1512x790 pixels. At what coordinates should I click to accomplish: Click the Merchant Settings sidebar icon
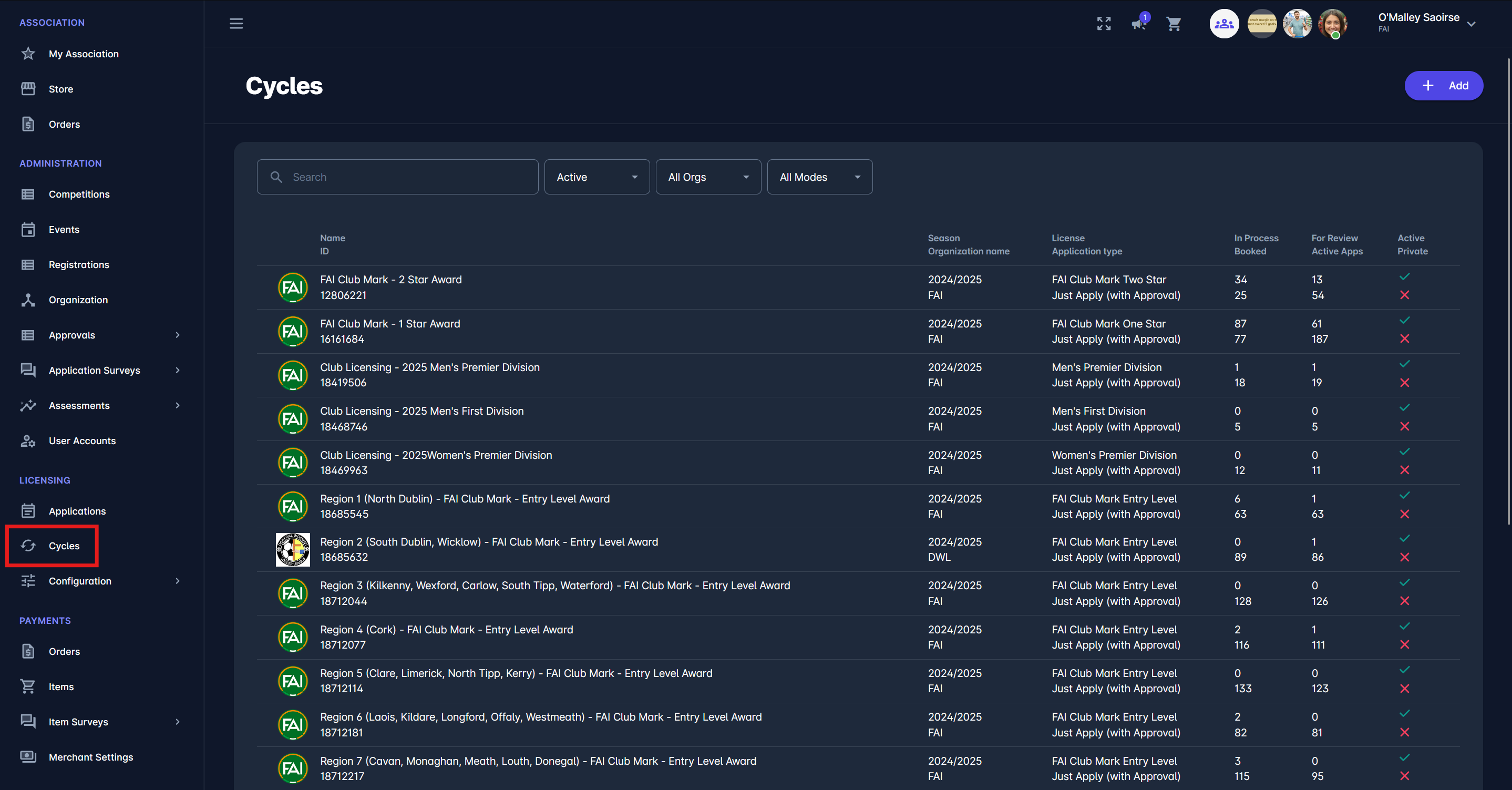point(28,756)
